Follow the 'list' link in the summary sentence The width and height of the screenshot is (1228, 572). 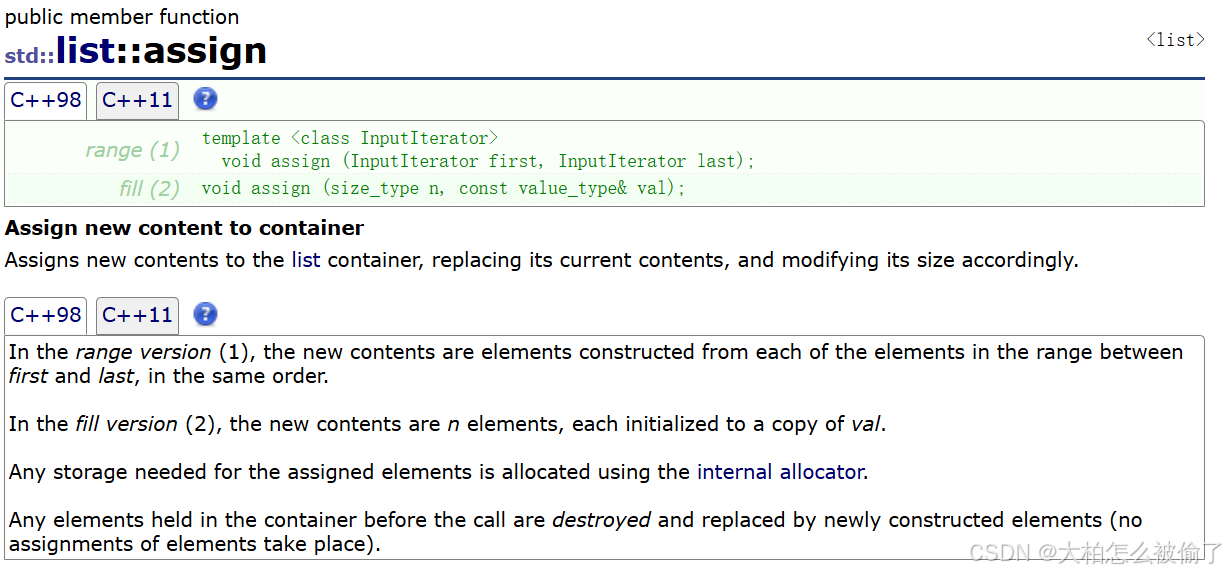click(x=305, y=260)
